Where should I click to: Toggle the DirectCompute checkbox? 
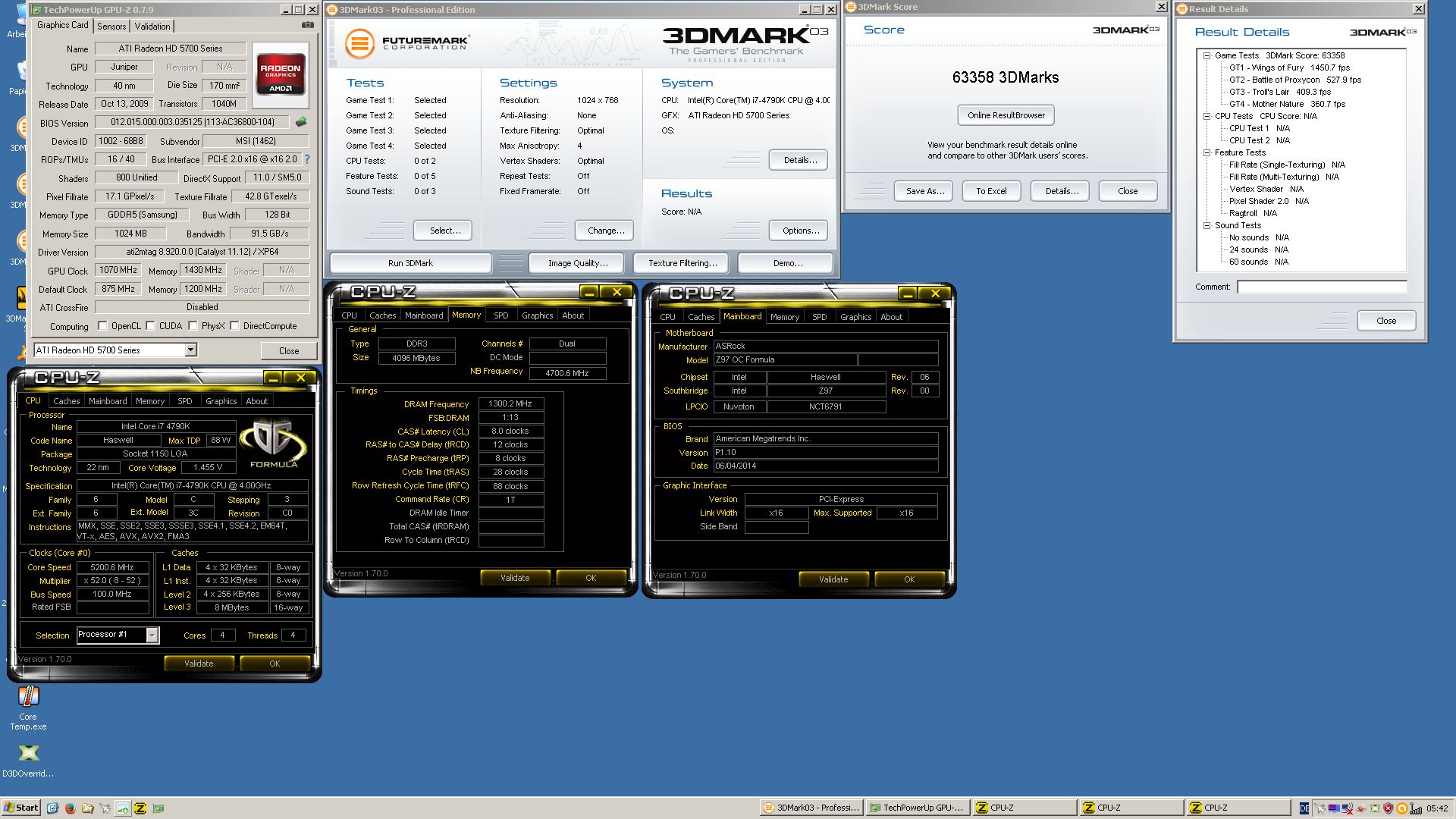point(235,326)
